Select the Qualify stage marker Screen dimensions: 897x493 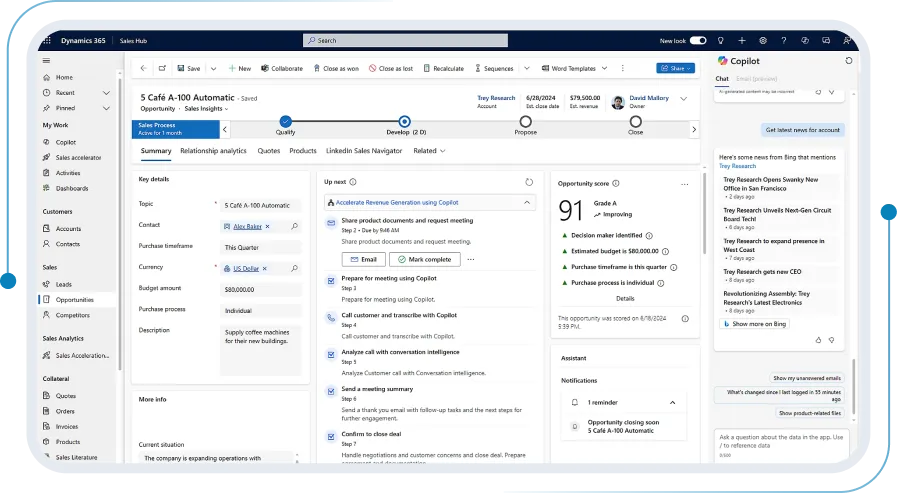[x=285, y=121]
